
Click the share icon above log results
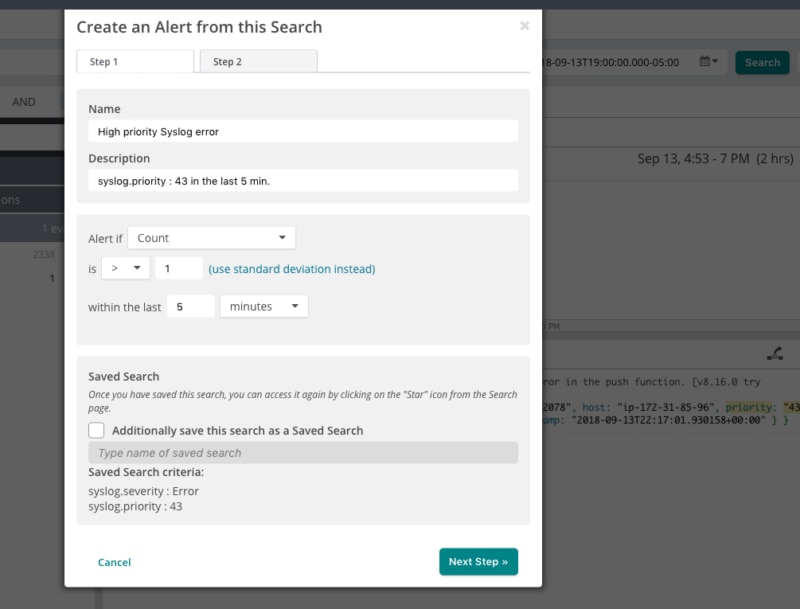click(x=773, y=353)
